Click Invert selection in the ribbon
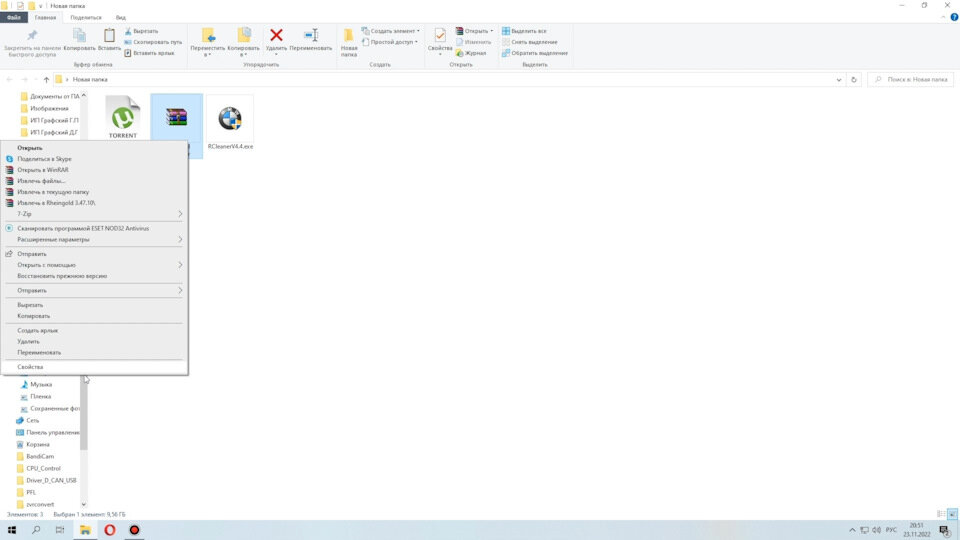The width and height of the screenshot is (960, 540). pos(534,53)
